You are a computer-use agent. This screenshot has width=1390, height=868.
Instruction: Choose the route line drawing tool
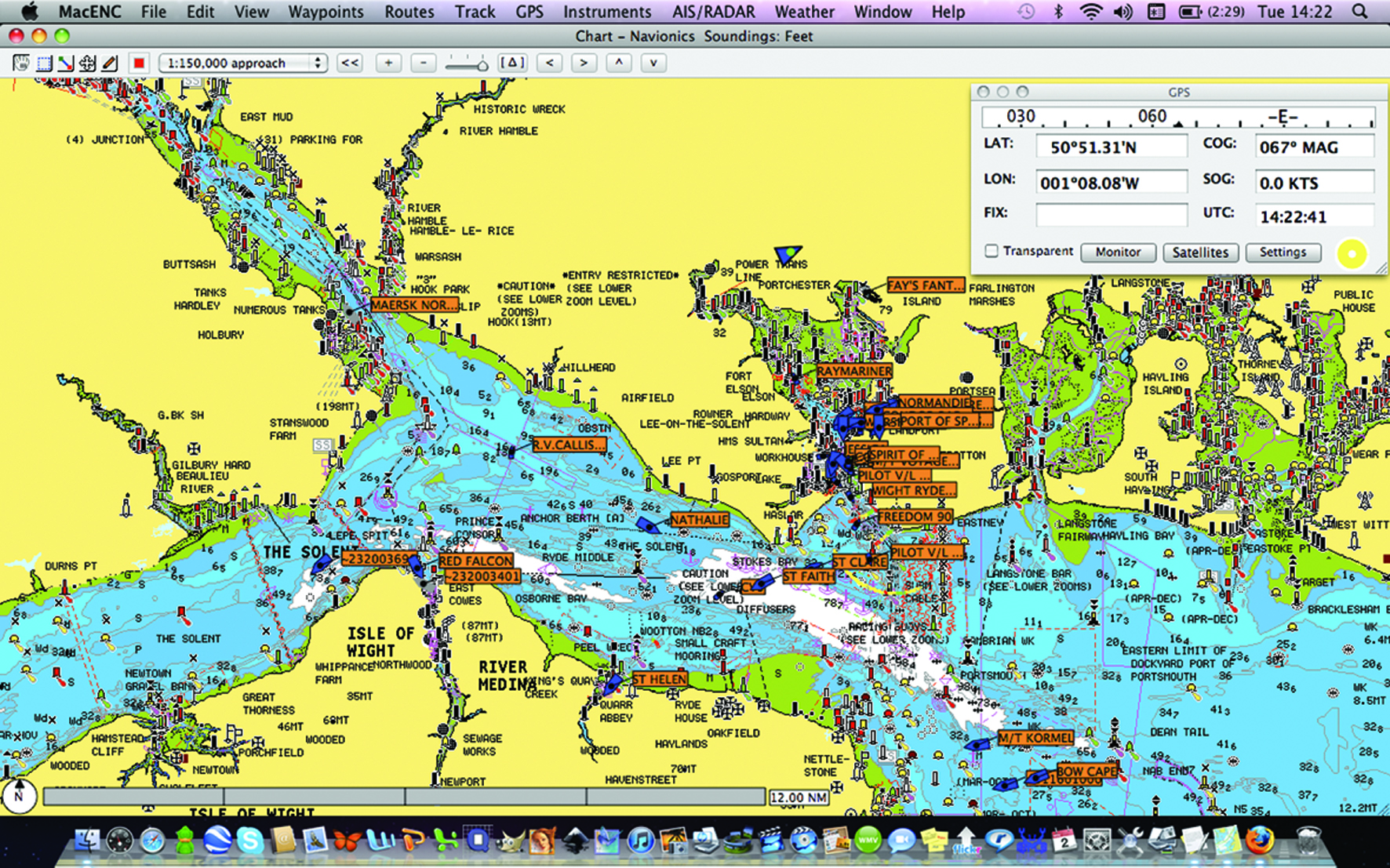[x=66, y=64]
